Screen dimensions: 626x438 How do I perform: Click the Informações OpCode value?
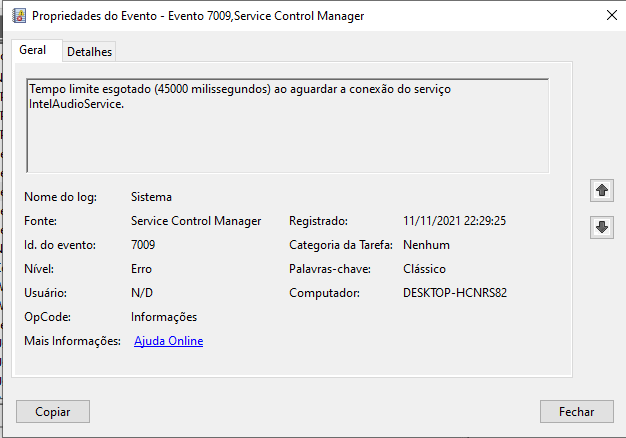pyautogui.click(x=164, y=317)
